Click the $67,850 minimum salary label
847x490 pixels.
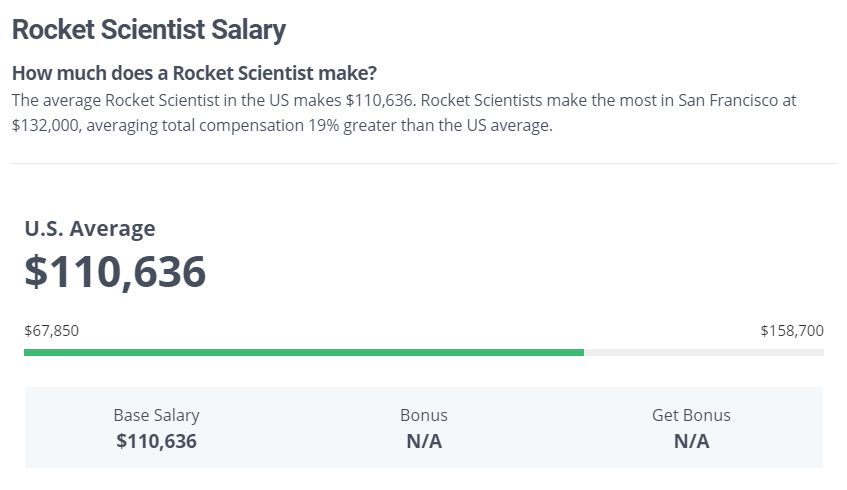[51, 331]
